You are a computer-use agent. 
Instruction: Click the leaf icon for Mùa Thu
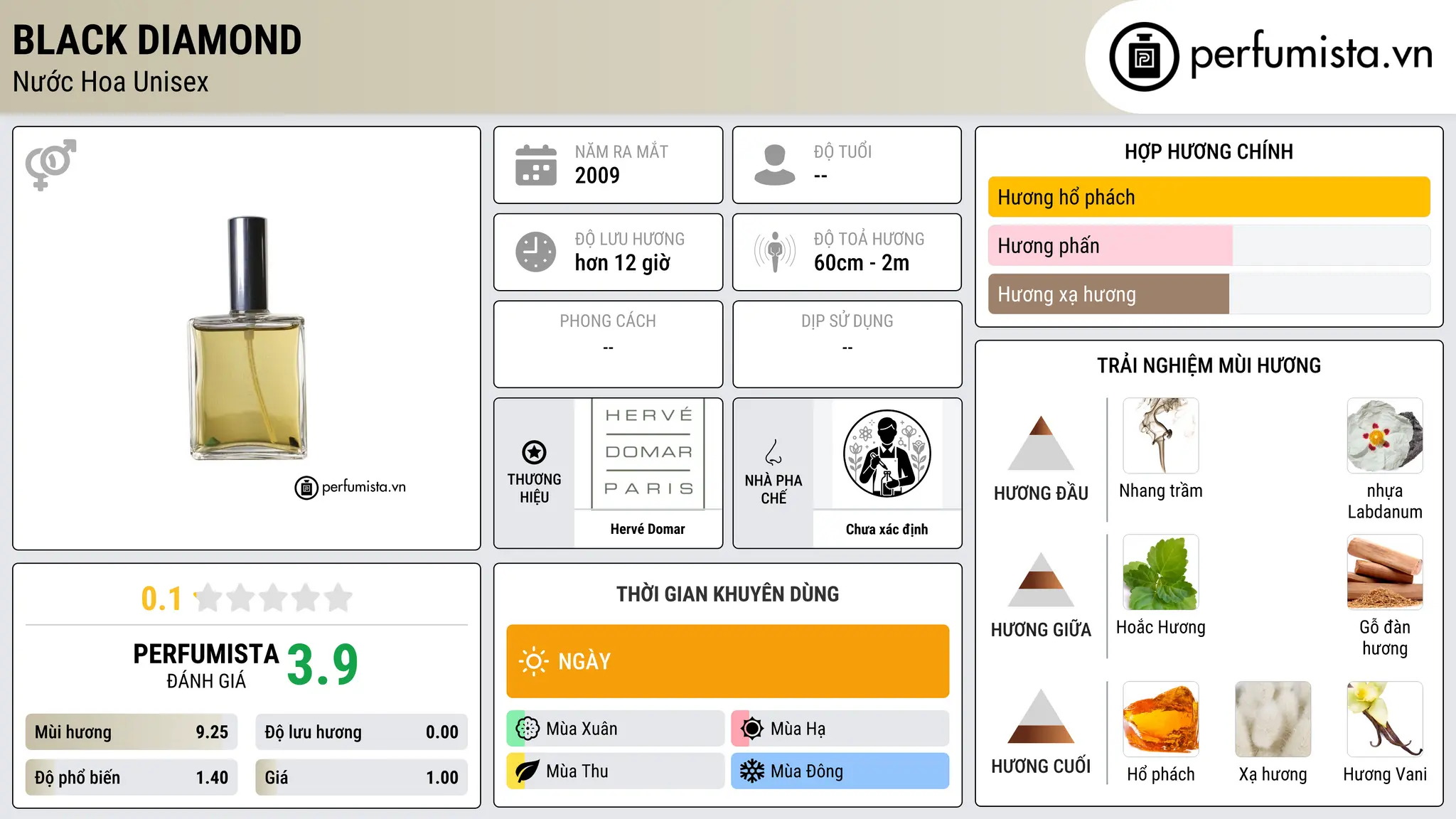coord(528,771)
